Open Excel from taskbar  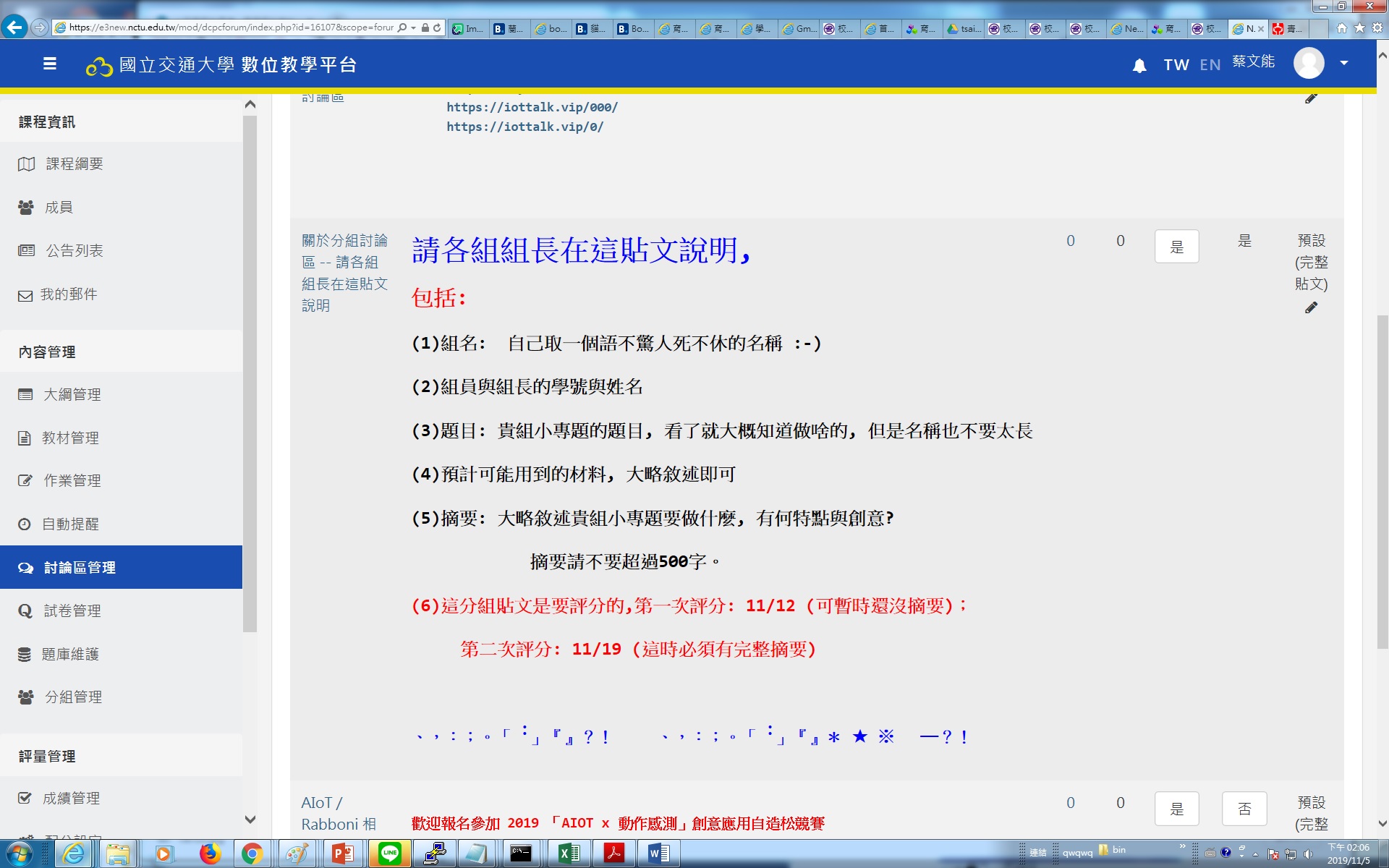pos(569,854)
